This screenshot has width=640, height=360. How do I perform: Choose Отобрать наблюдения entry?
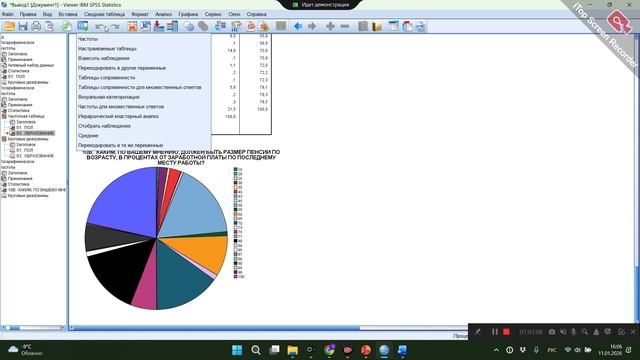(144, 126)
